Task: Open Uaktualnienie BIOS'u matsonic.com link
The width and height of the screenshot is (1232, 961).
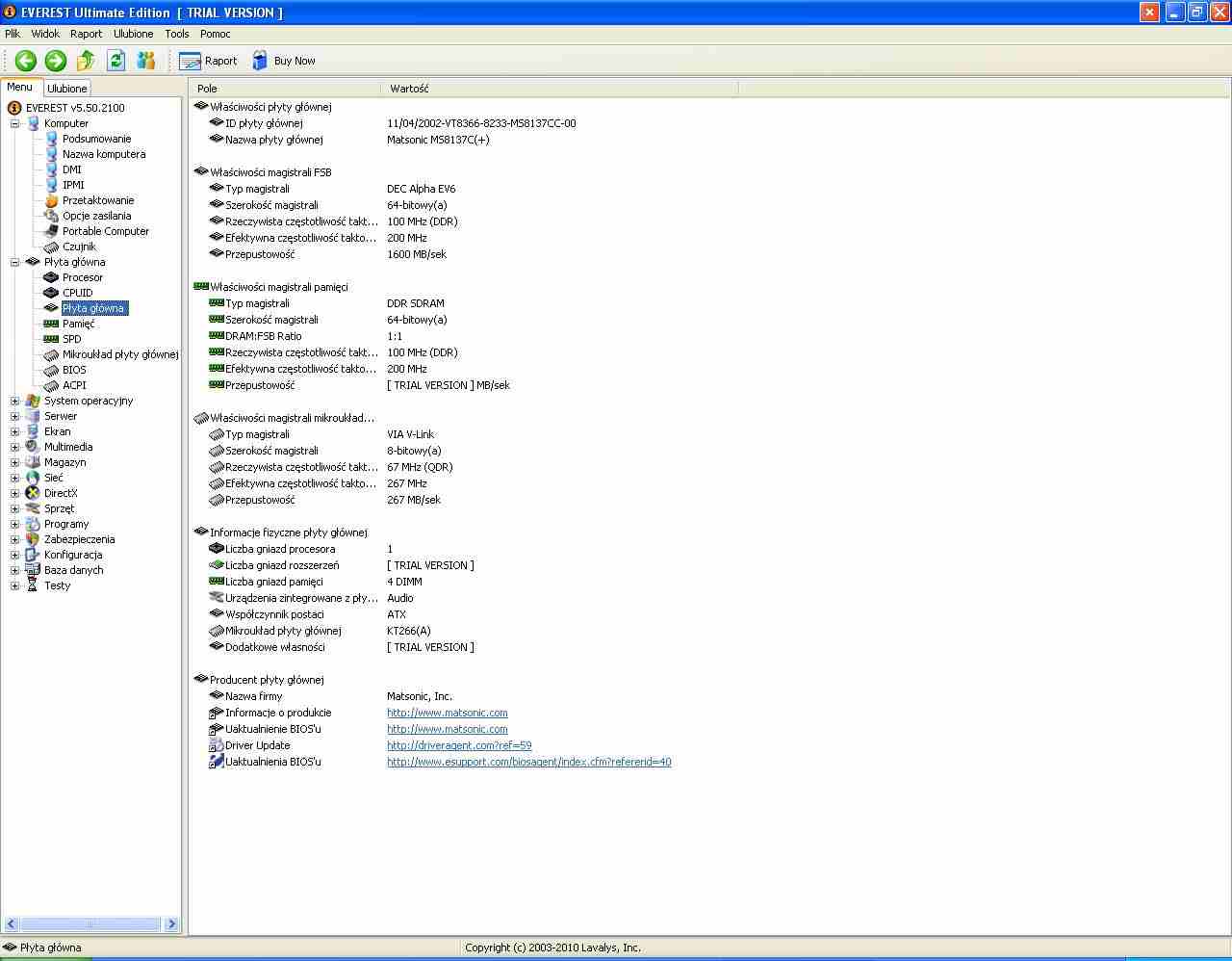Action: [448, 729]
